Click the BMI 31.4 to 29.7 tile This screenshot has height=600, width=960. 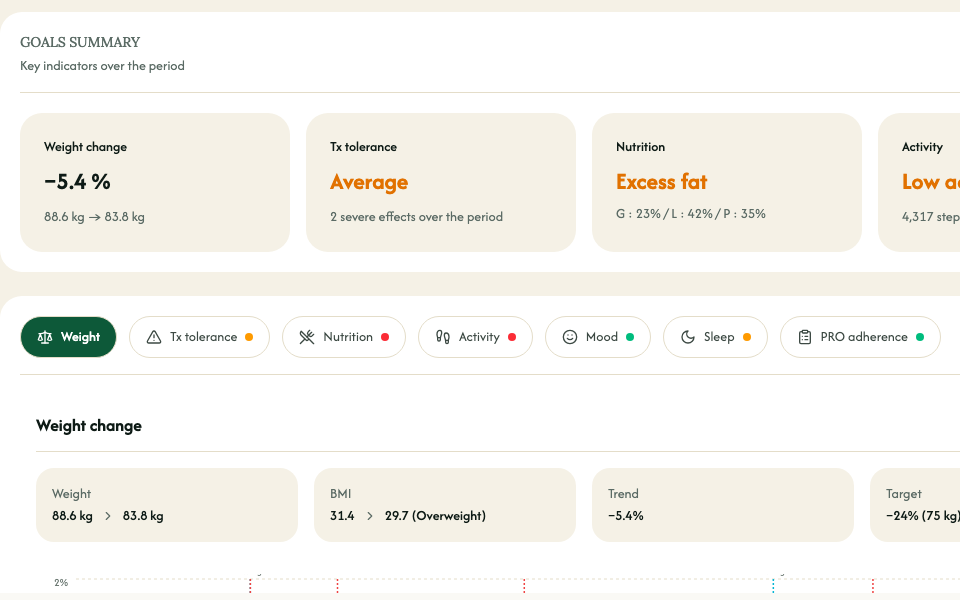tap(445, 505)
